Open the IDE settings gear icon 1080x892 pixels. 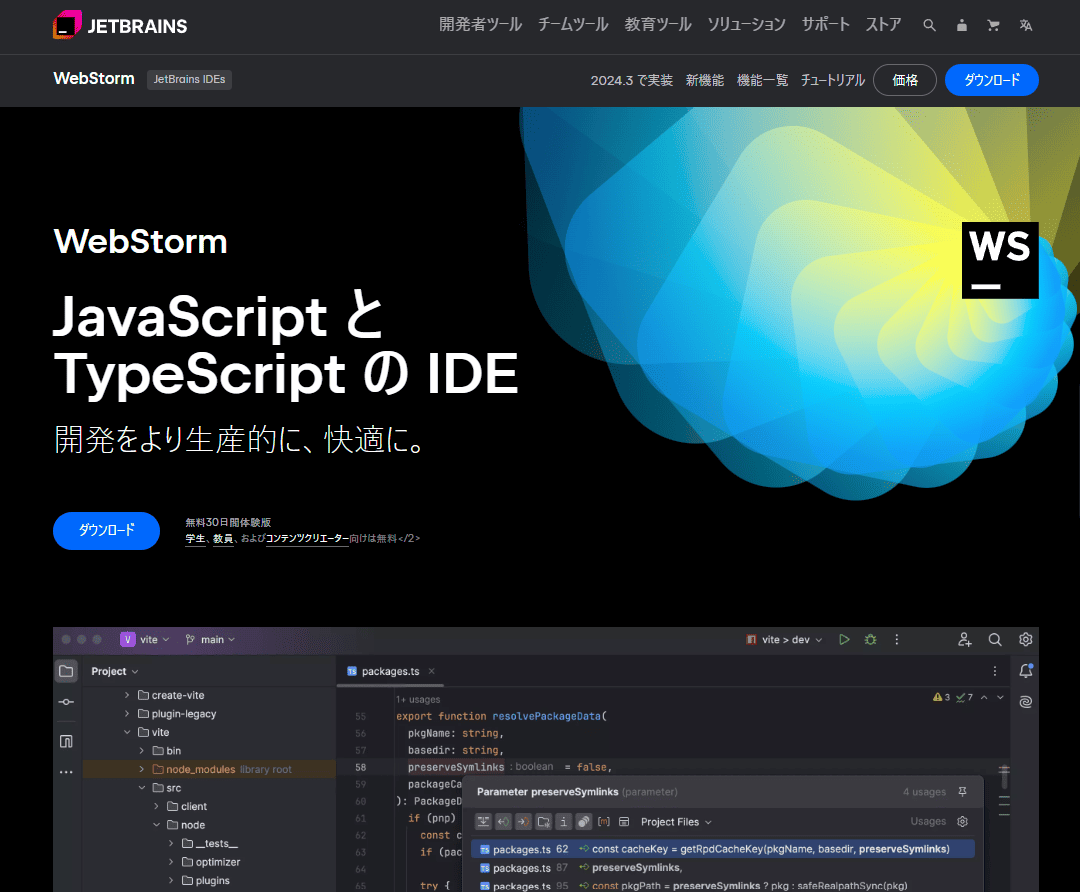1026,639
